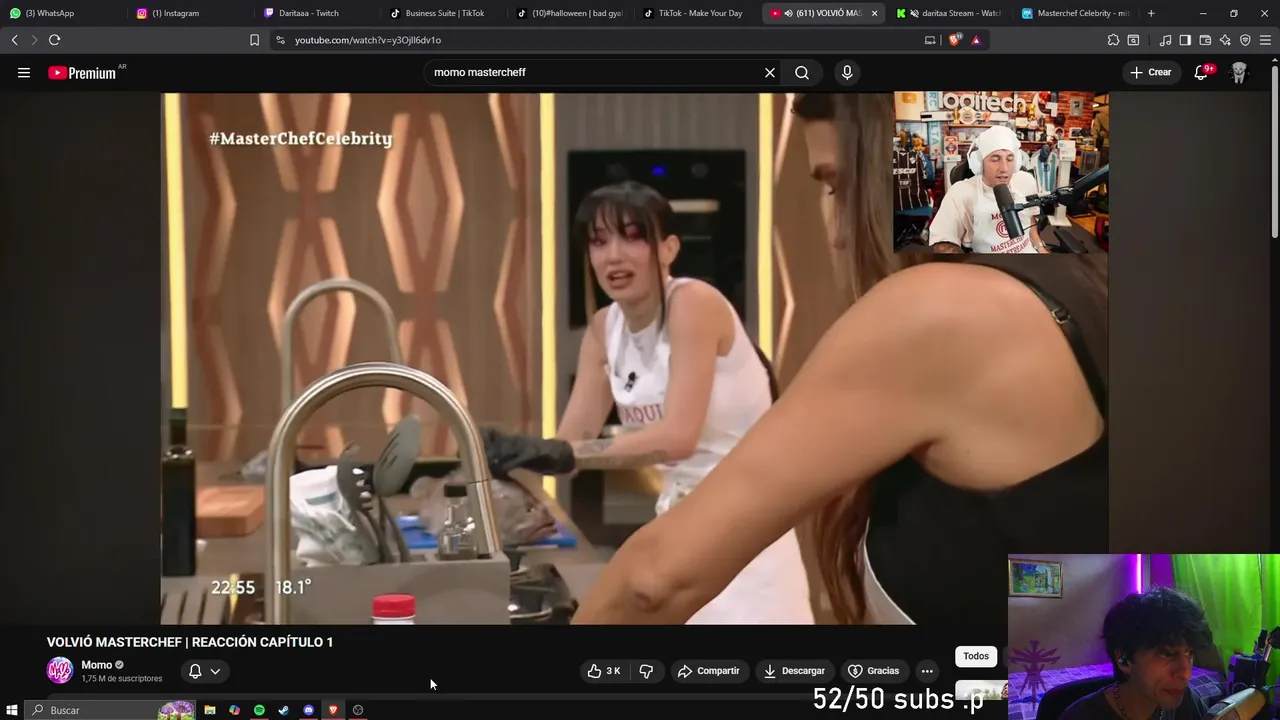Open YouTube notifications bell
Viewport: 1280px width, 720px height.
point(1201,72)
